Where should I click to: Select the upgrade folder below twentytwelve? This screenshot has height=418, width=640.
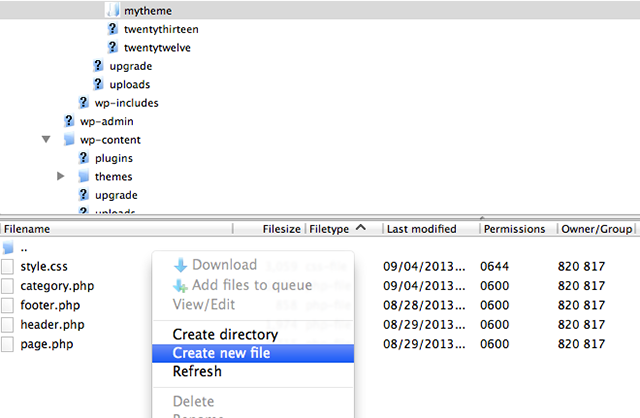(x=131, y=66)
